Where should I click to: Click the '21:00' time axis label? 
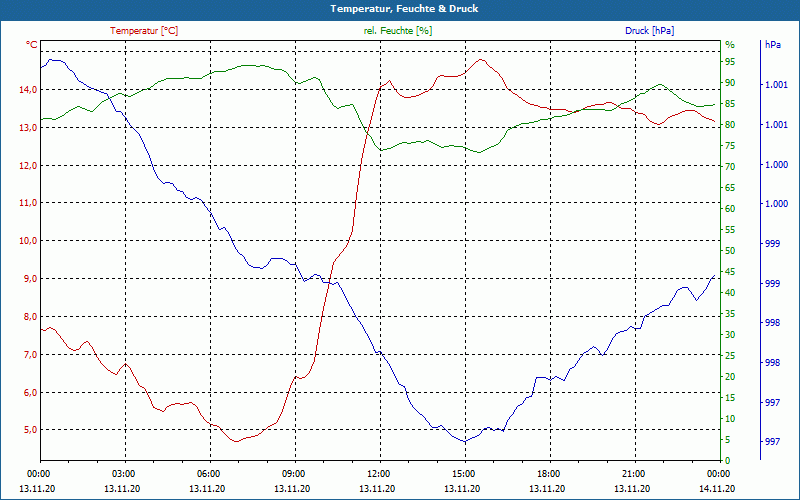[x=634, y=473]
